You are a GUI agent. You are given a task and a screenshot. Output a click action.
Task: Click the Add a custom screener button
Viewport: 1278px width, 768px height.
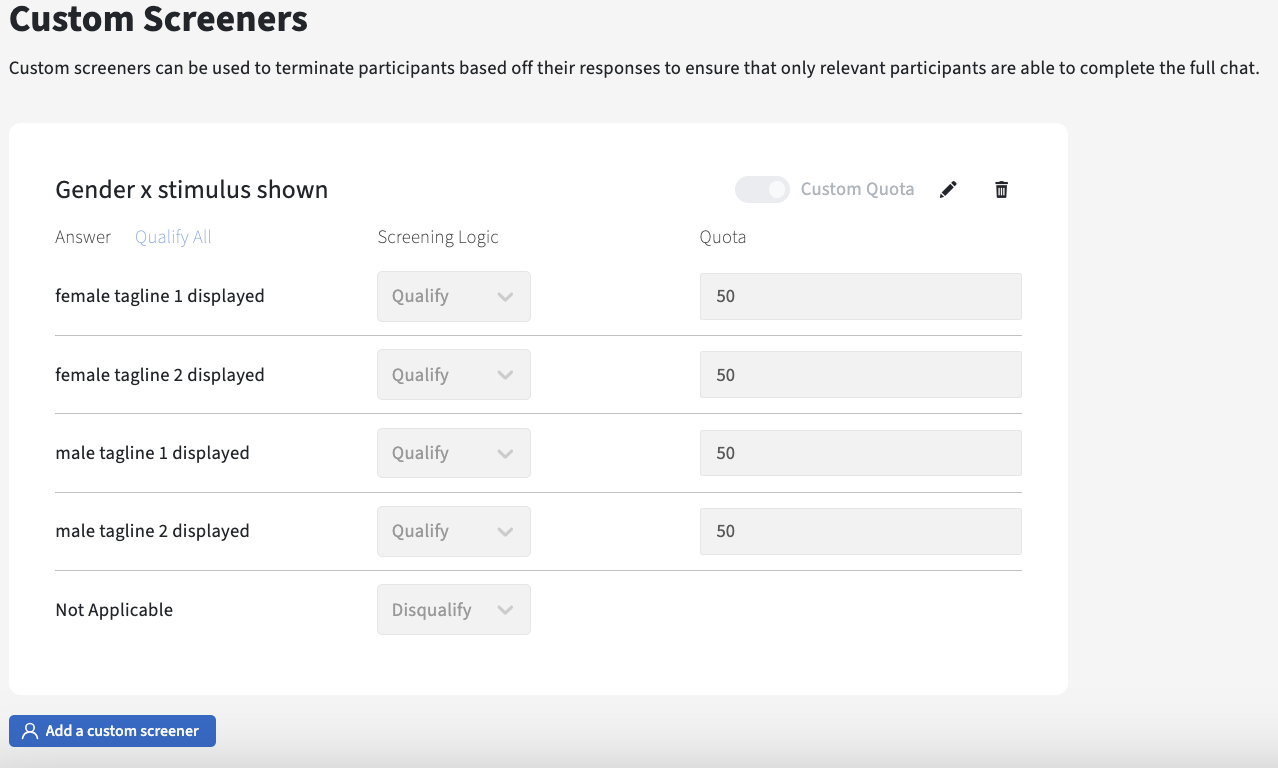pyautogui.click(x=112, y=731)
